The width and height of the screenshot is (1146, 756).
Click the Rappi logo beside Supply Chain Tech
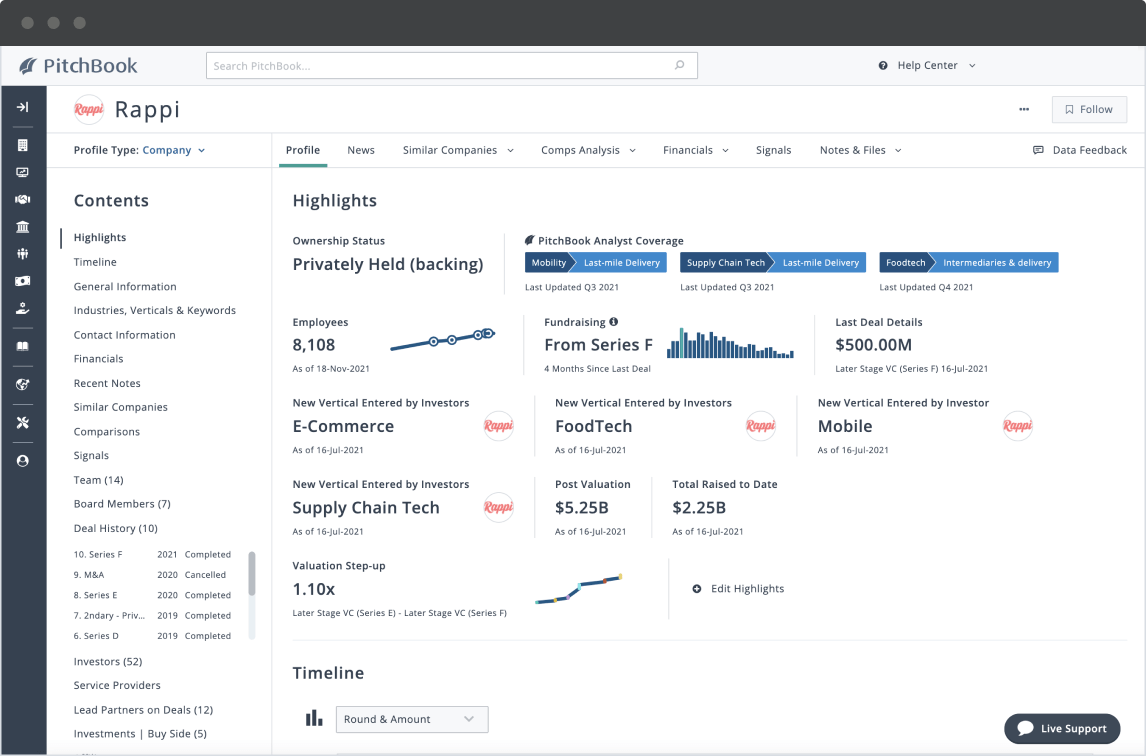(x=498, y=507)
